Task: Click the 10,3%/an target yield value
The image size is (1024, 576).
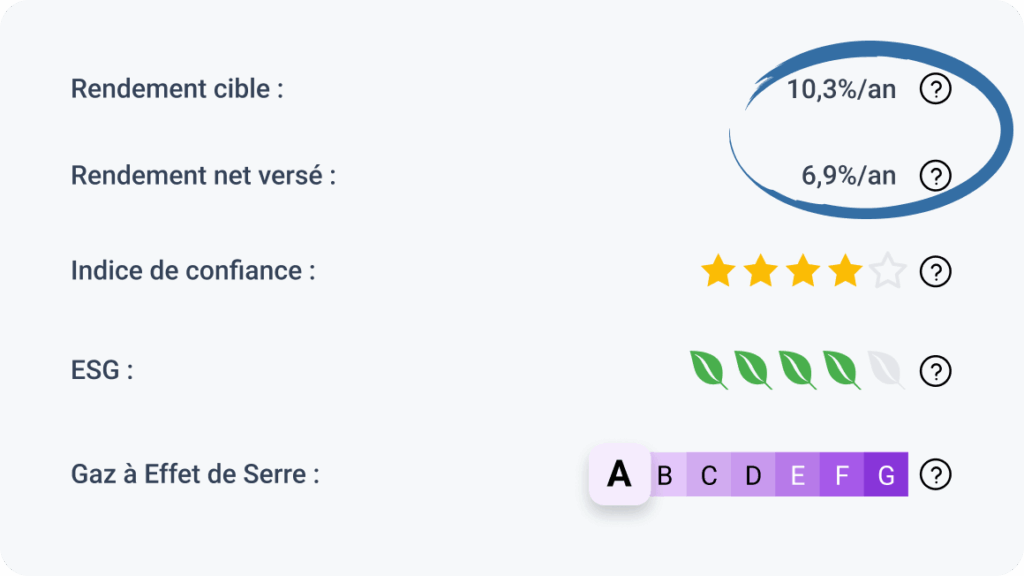Action: pos(841,89)
